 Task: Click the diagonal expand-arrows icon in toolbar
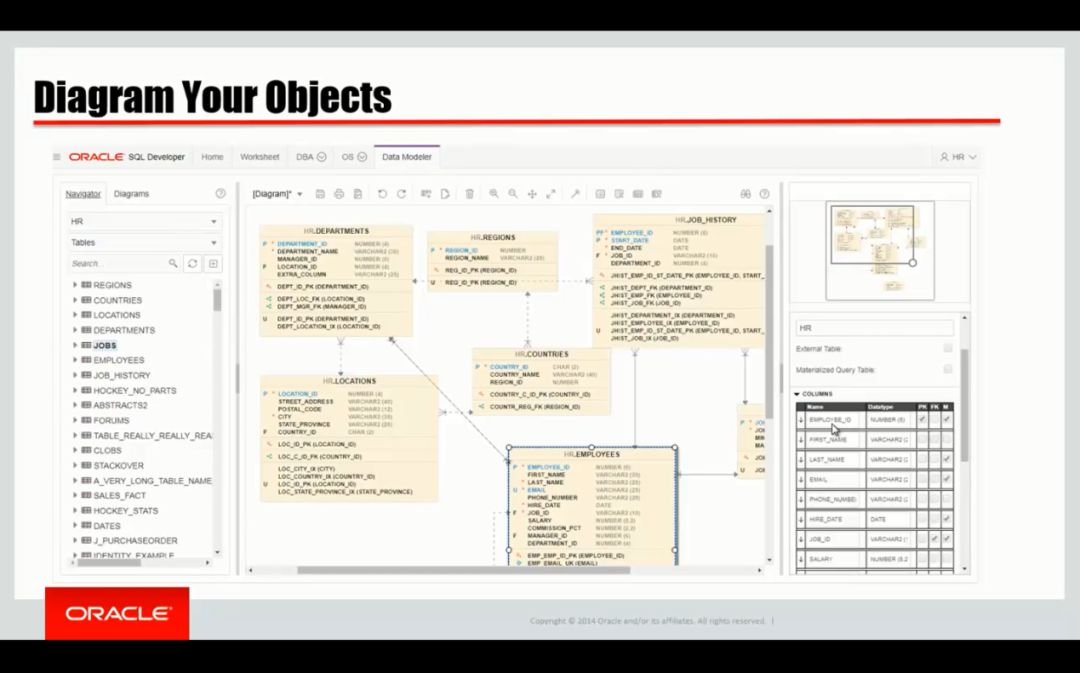551,194
